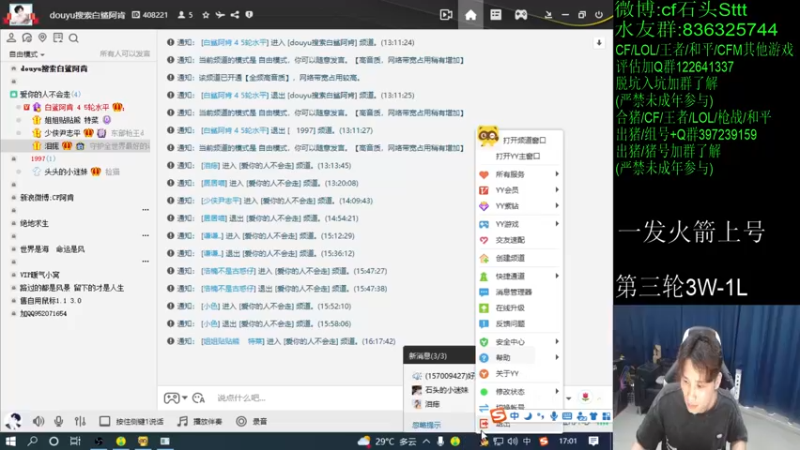Toggle the taskbar 中 IME language indicator

click(527, 441)
